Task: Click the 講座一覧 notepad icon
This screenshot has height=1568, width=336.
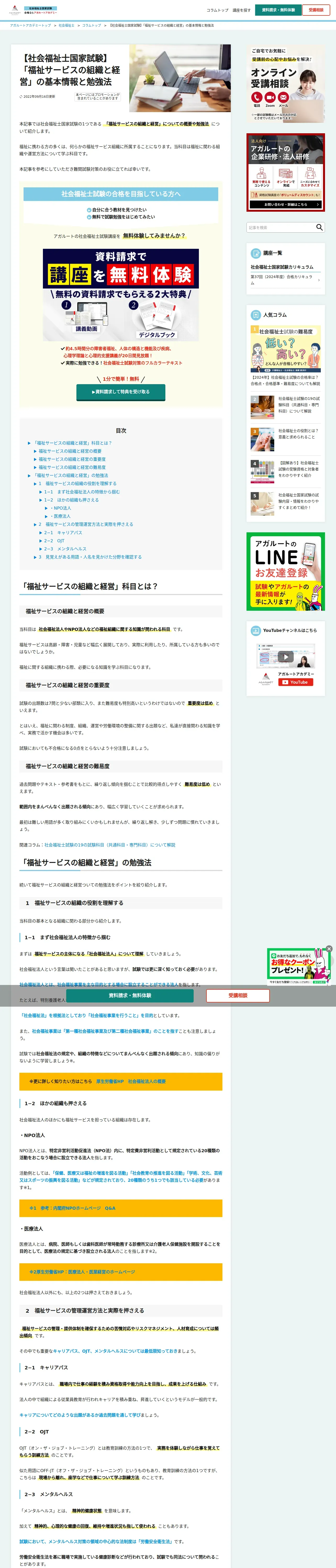Action: (255, 253)
